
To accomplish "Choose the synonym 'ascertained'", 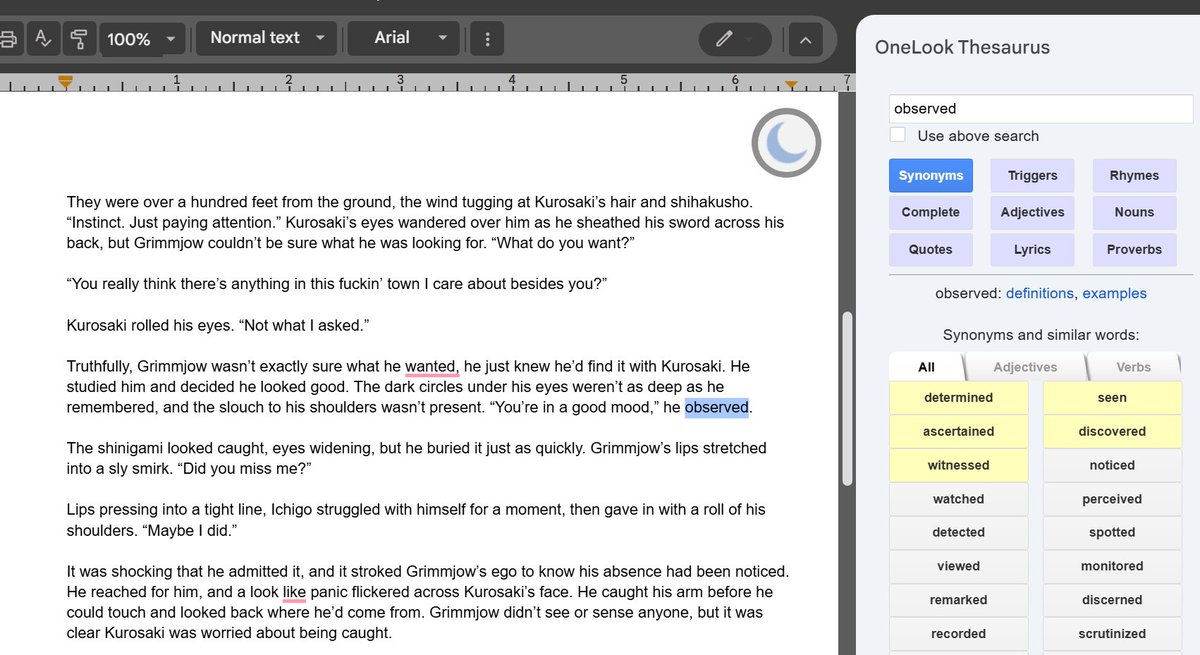I will point(958,432).
